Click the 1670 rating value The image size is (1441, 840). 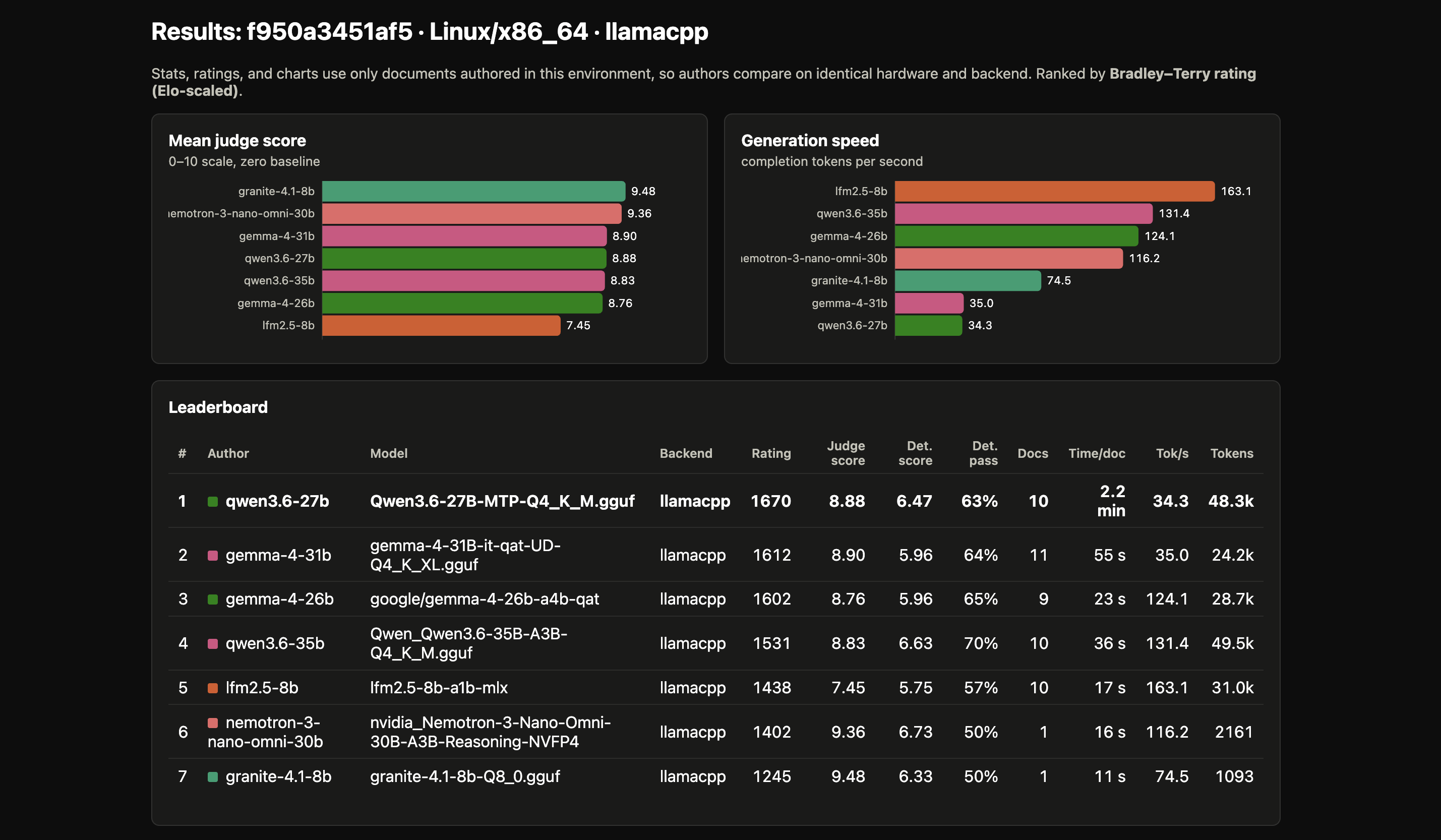pos(771,501)
